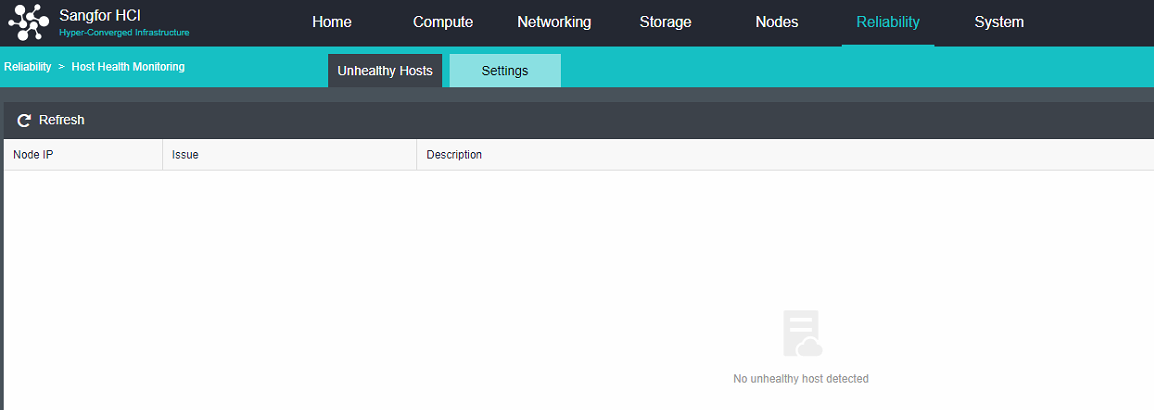This screenshot has height=410, width=1154.
Task: Click the Refresh circular arrow icon
Action: (x=24, y=120)
